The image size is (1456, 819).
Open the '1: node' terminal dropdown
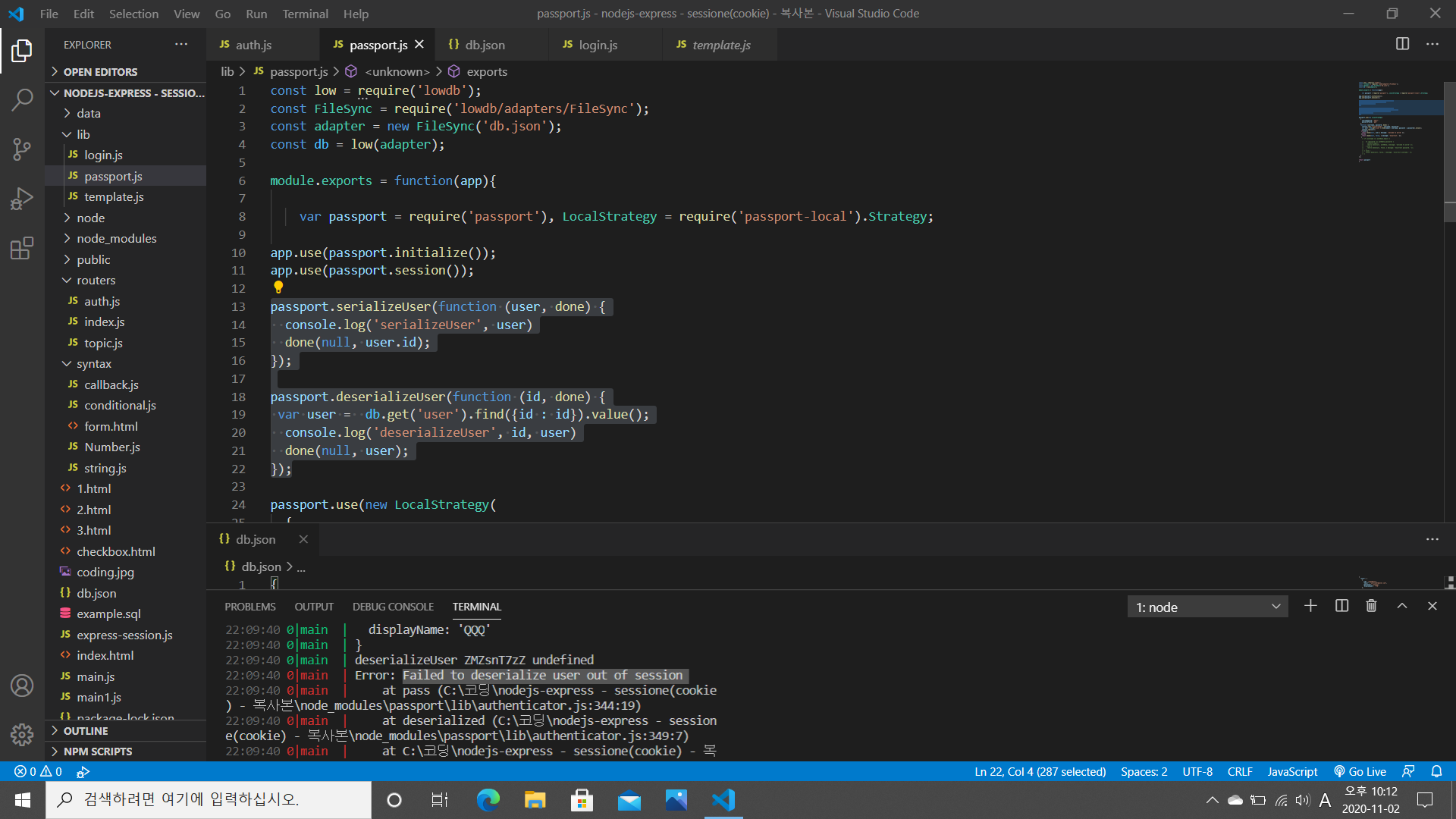[1207, 607]
